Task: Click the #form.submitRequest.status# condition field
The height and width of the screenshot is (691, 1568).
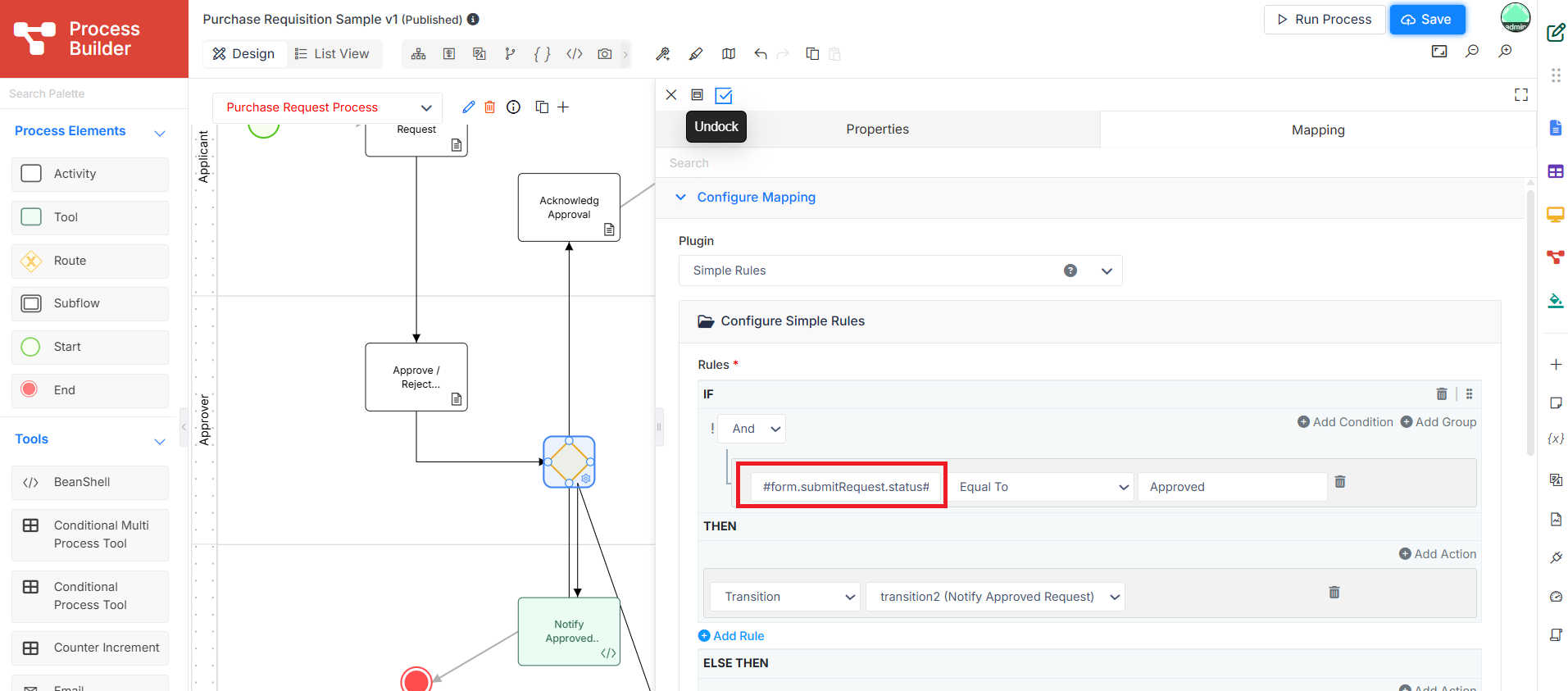Action: point(846,487)
